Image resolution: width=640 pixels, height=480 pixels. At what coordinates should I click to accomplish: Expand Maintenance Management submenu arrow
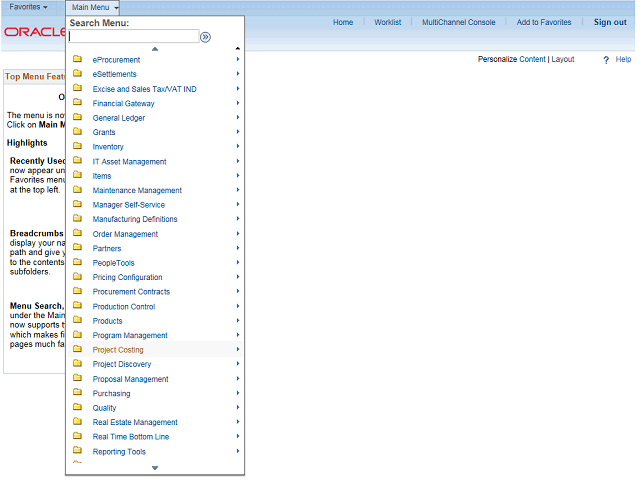tap(238, 190)
